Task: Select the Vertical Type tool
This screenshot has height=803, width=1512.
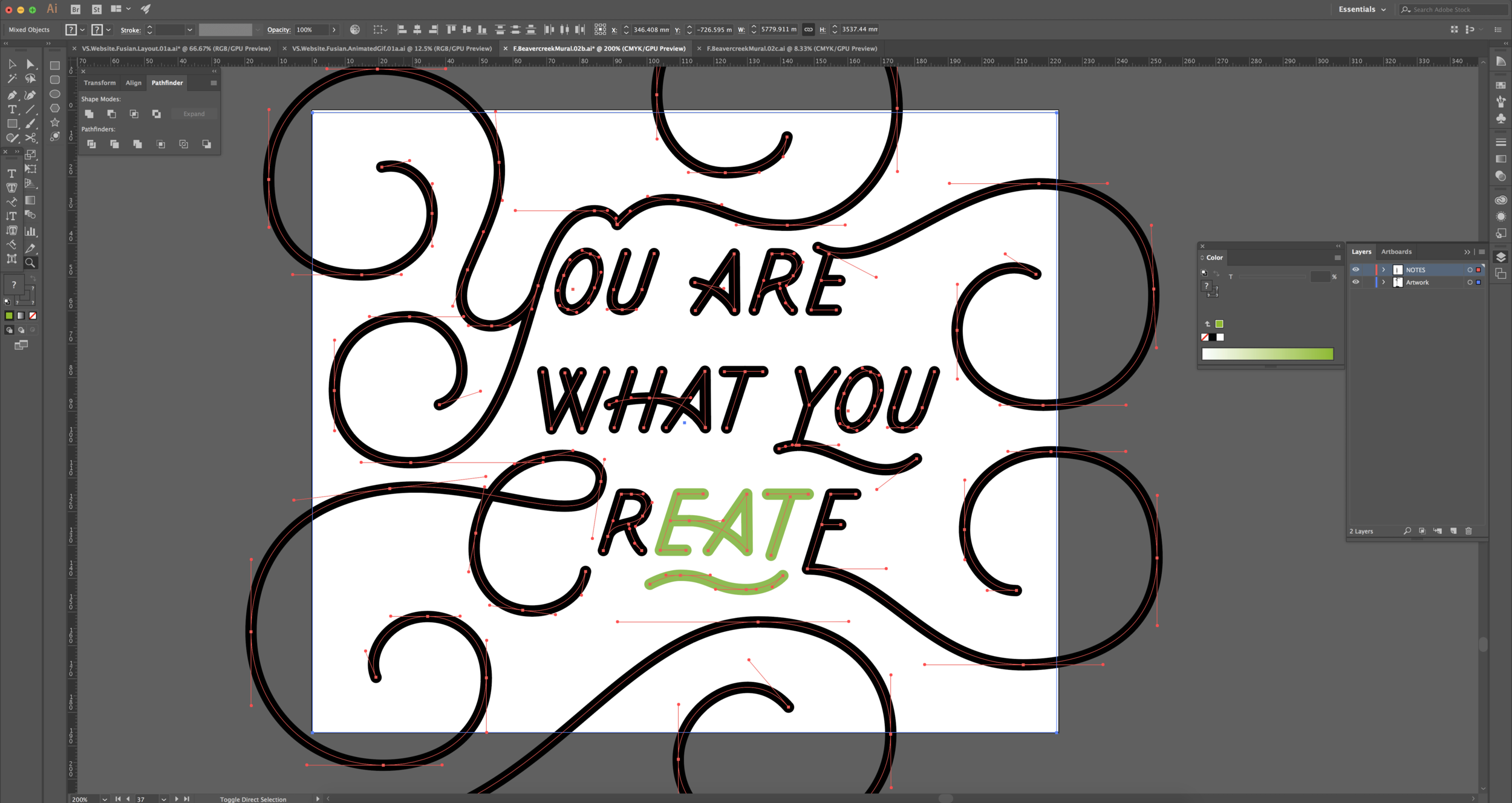Action: [x=11, y=216]
